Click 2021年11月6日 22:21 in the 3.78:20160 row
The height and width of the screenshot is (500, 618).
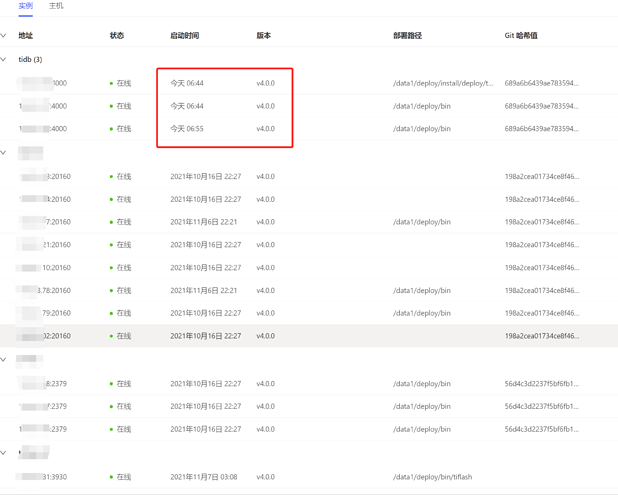204,290
